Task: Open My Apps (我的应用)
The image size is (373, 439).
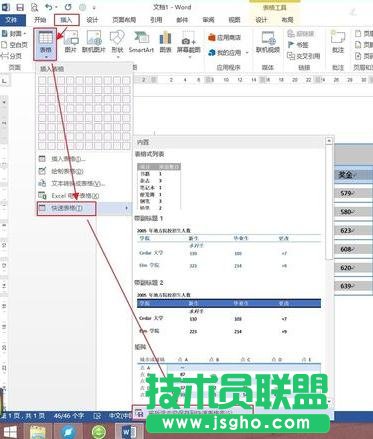Action: tap(225, 52)
